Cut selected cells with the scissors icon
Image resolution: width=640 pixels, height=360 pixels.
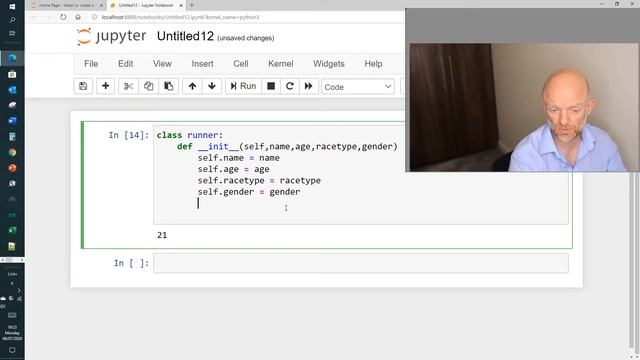point(128,86)
